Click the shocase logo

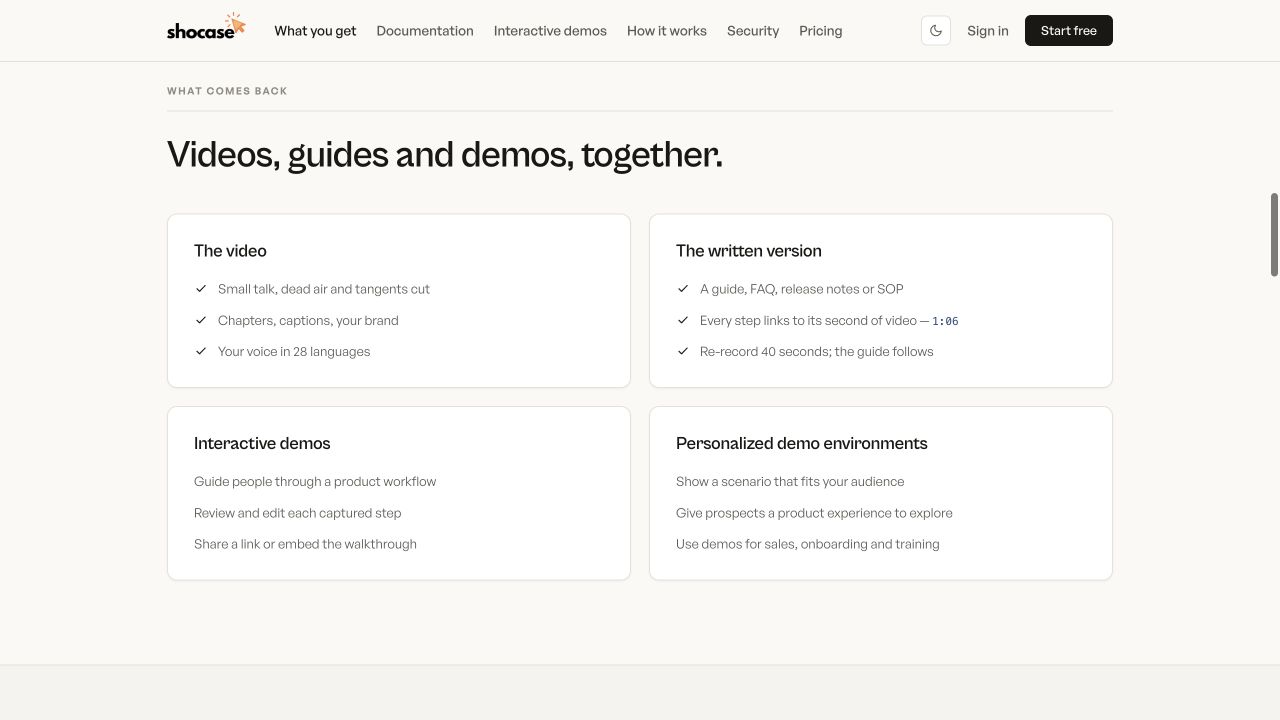pos(206,27)
